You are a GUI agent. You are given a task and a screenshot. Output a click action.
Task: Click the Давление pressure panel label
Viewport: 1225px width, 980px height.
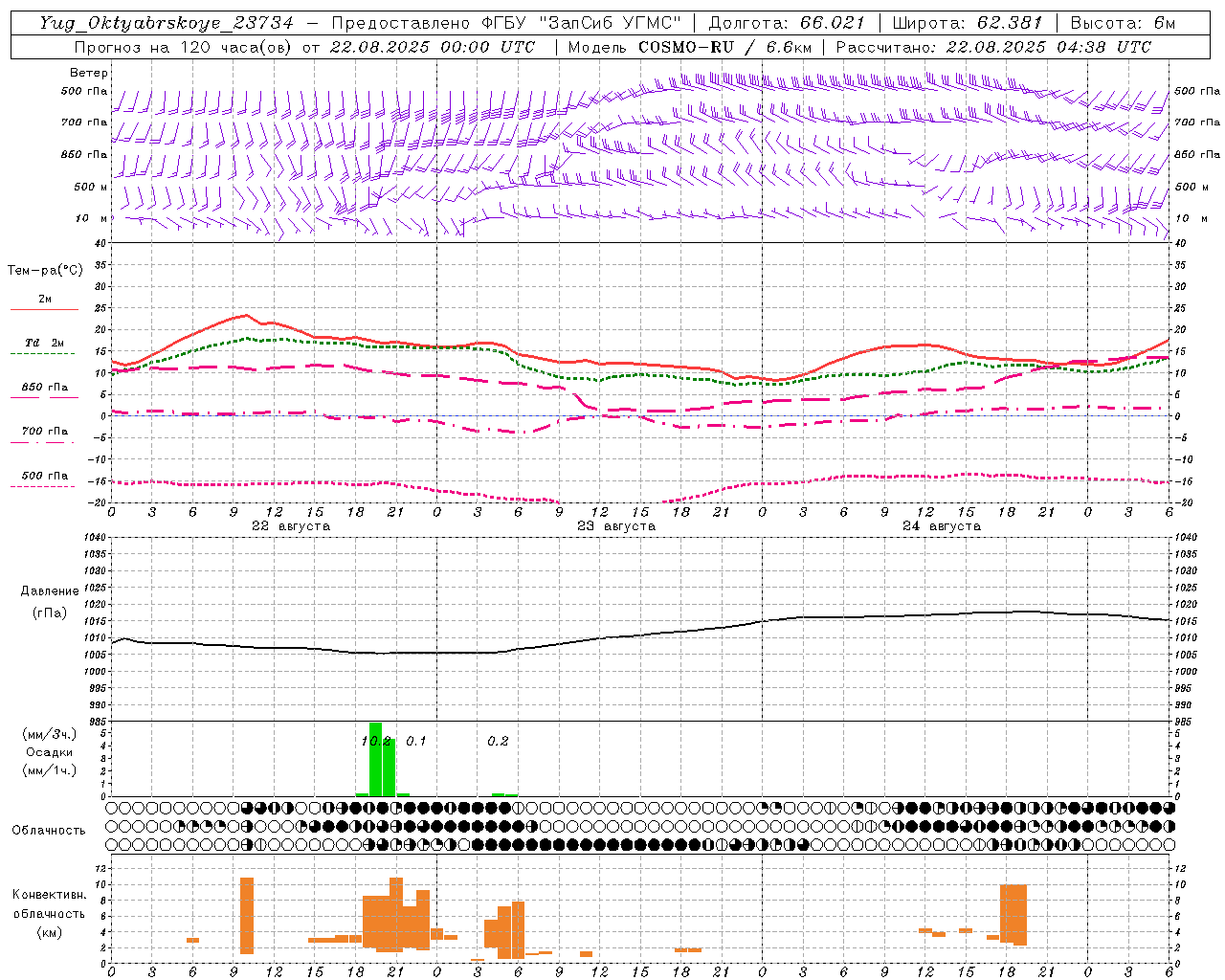coord(49,591)
